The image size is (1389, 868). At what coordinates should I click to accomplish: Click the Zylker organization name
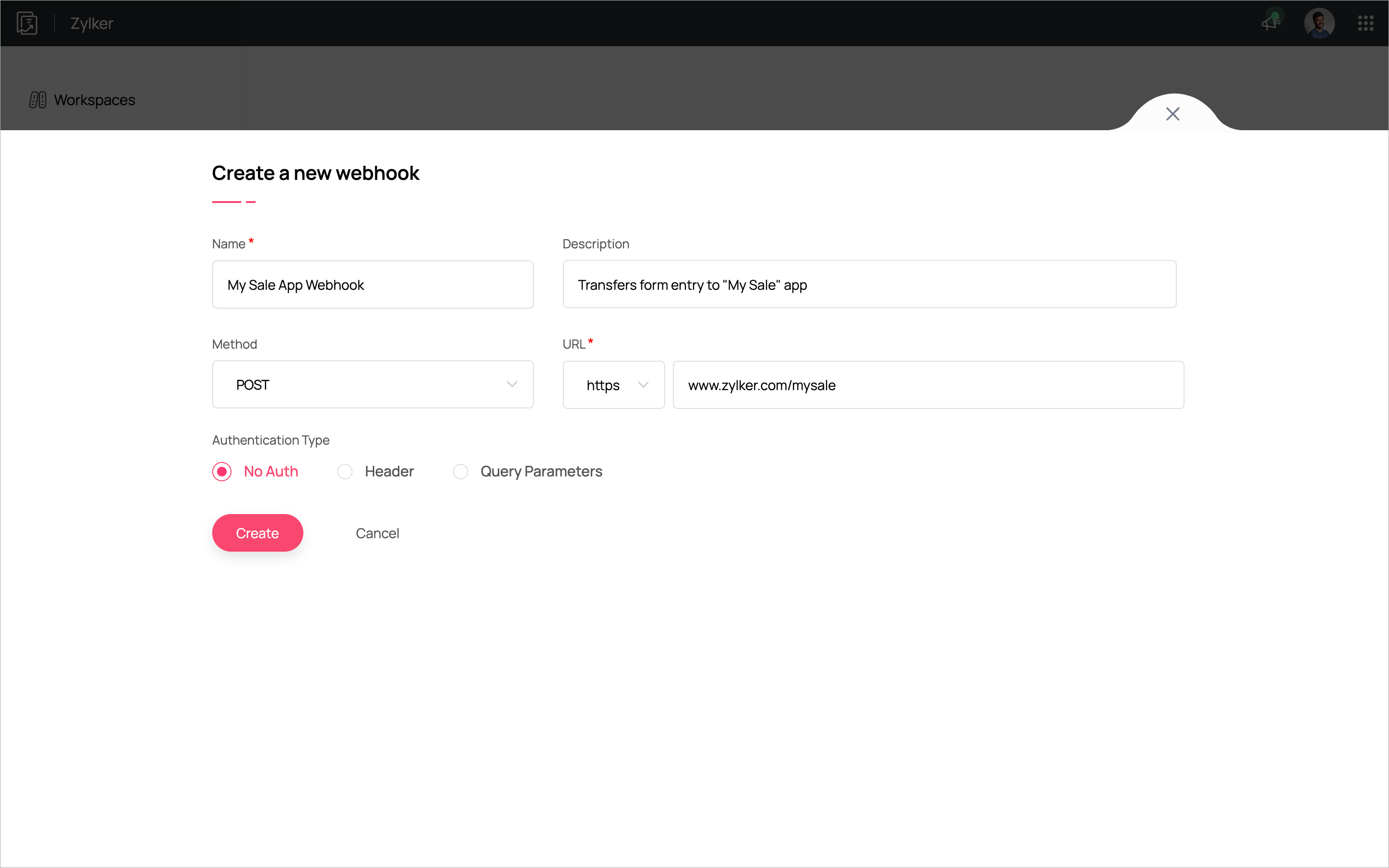pyautogui.click(x=92, y=23)
